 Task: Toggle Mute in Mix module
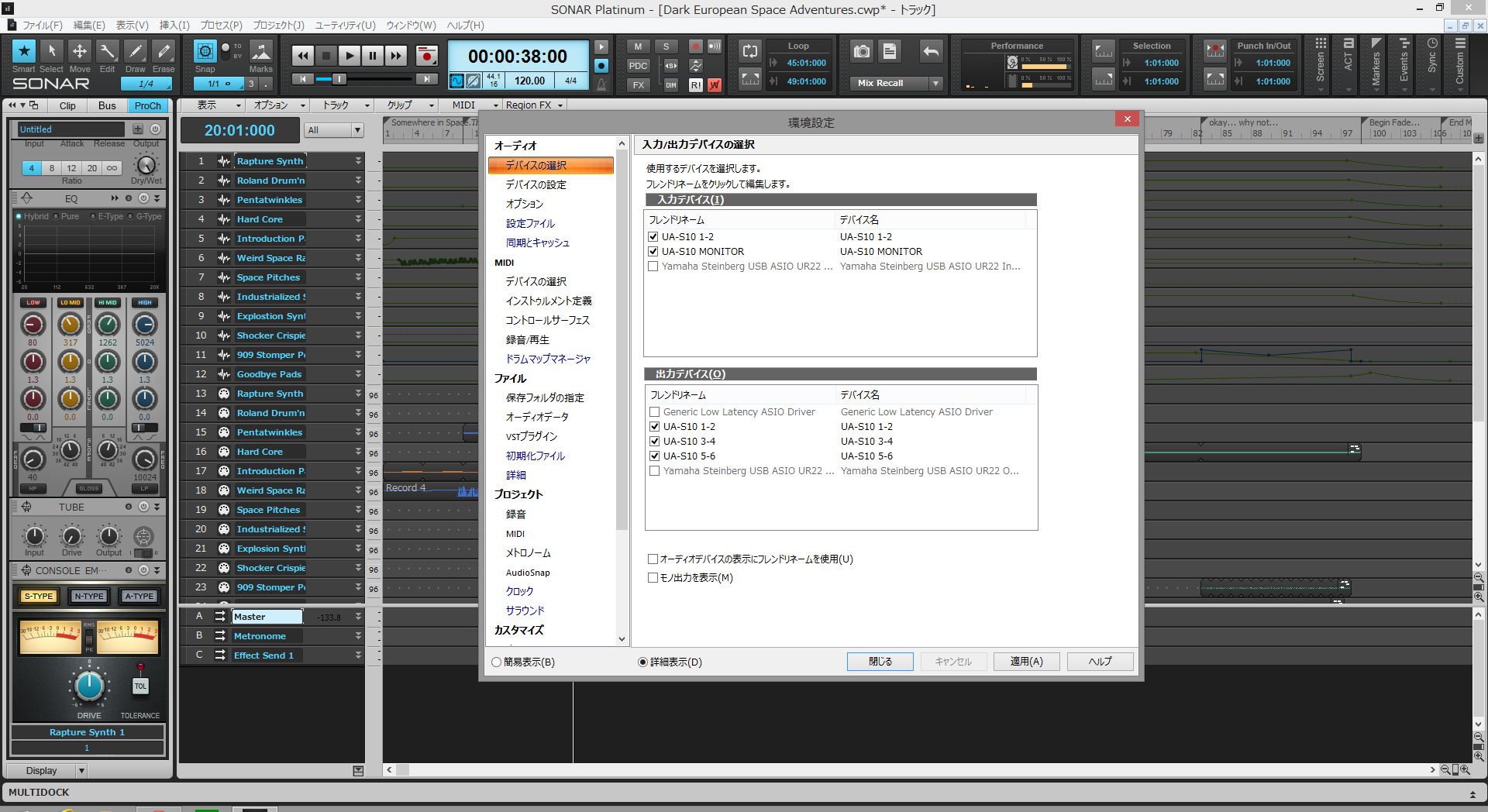(x=638, y=46)
